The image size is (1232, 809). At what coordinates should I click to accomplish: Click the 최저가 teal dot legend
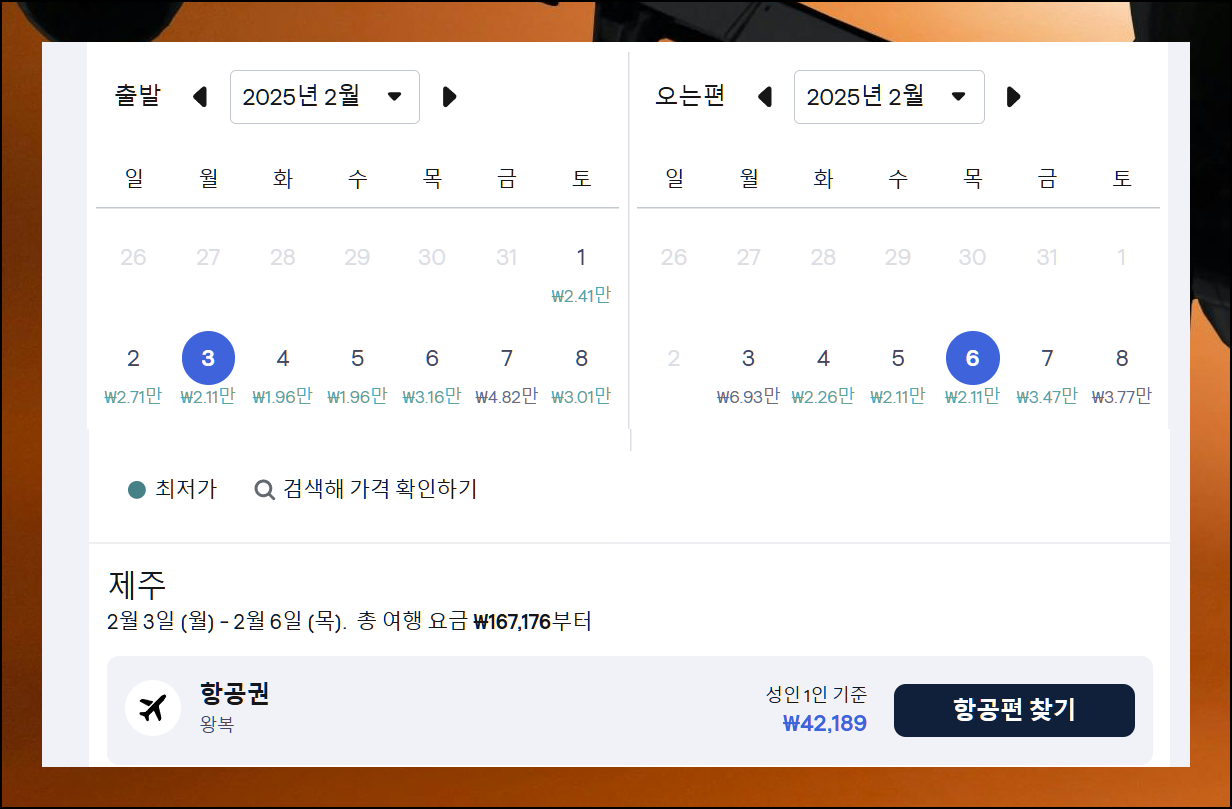click(x=137, y=490)
